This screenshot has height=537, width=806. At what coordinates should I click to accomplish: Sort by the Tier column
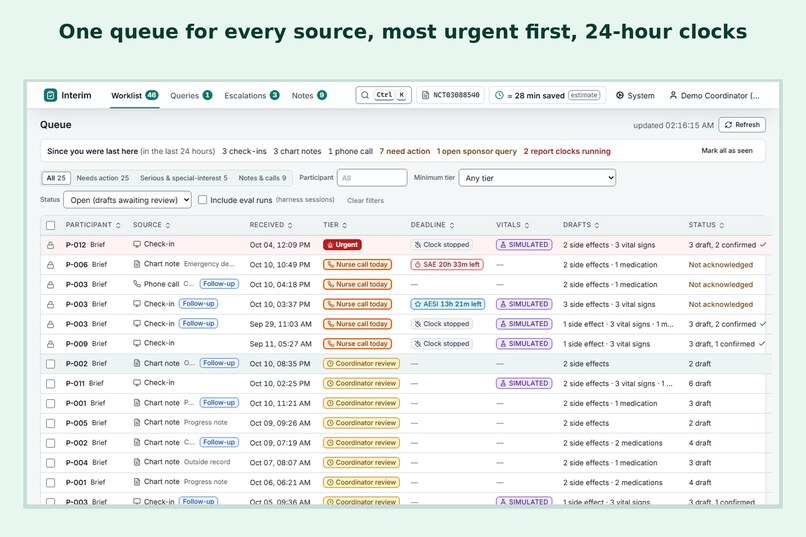335,225
